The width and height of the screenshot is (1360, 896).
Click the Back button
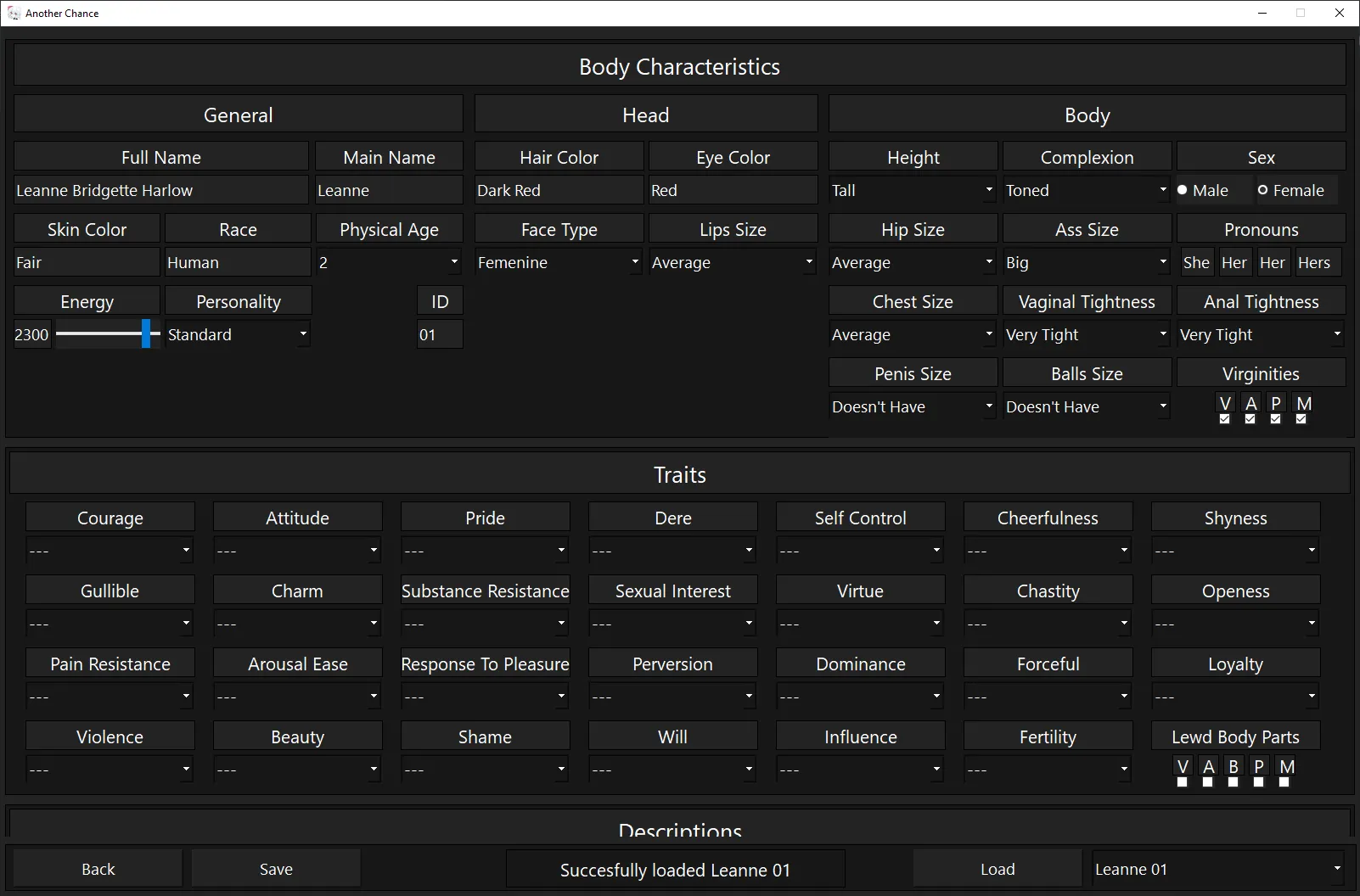click(98, 869)
